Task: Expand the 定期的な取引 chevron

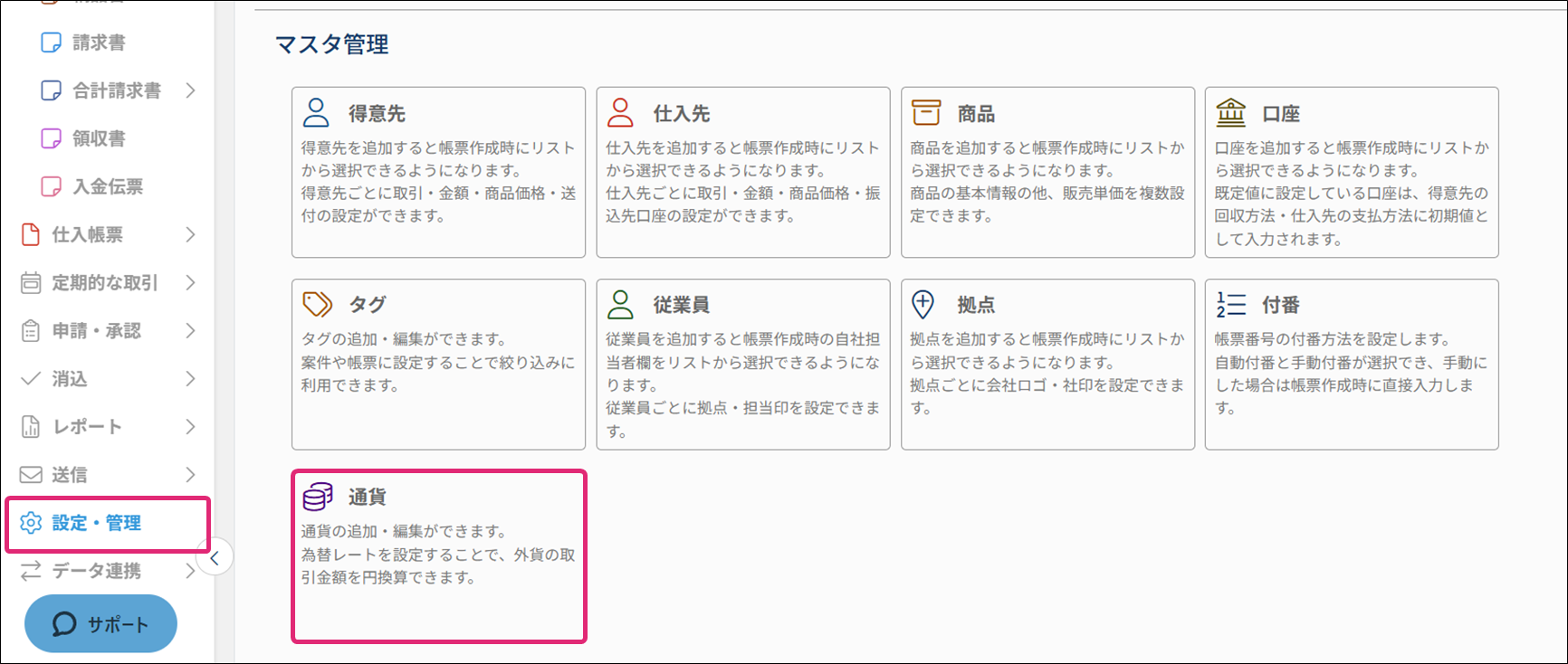Action: tap(190, 282)
